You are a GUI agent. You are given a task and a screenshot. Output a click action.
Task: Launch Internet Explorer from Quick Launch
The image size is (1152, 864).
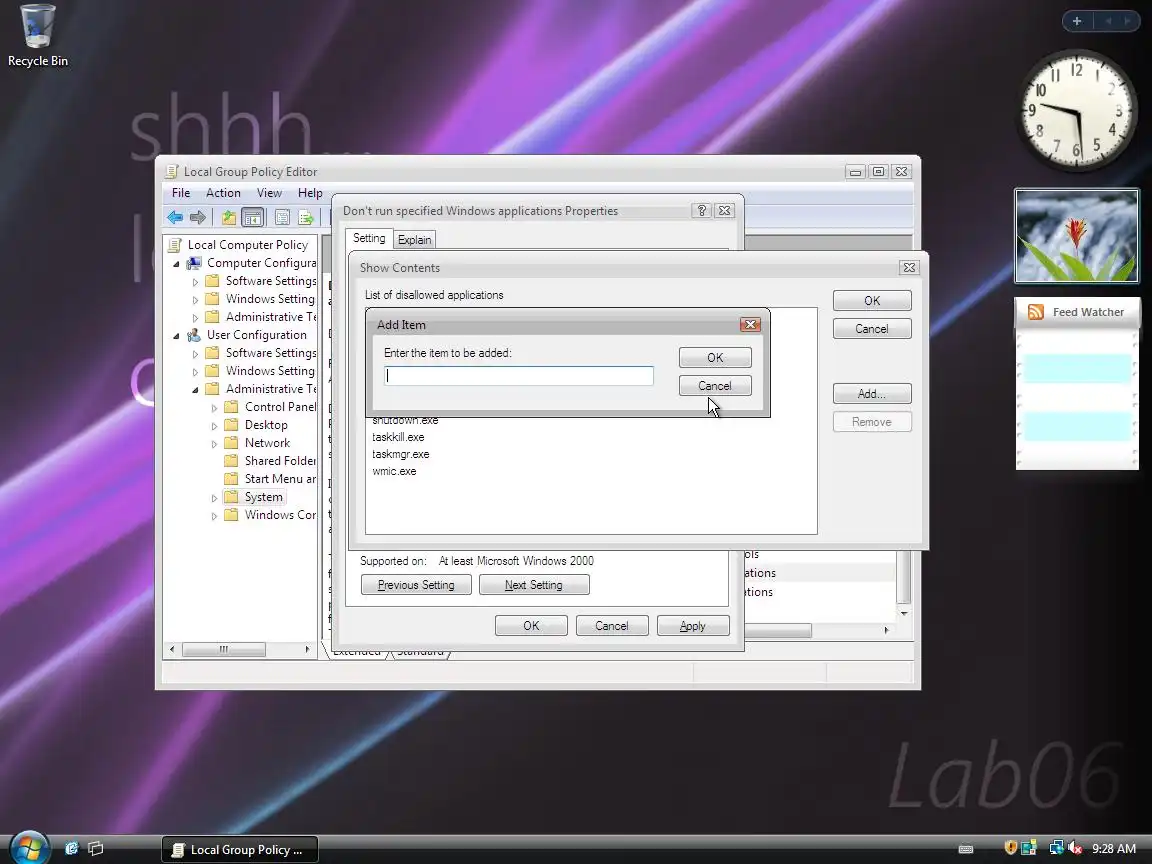(x=71, y=849)
